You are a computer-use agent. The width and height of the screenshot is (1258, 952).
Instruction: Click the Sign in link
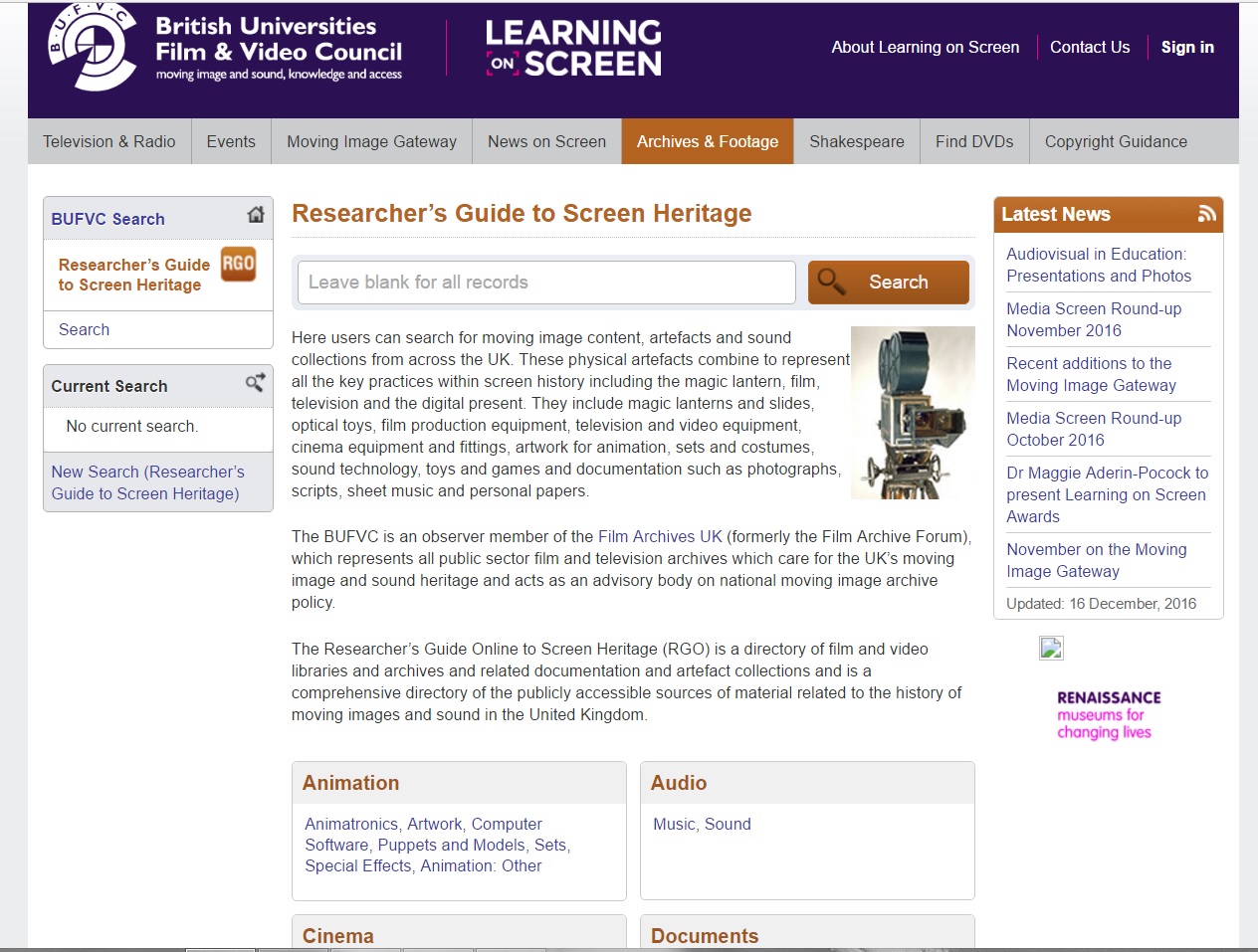1187,47
